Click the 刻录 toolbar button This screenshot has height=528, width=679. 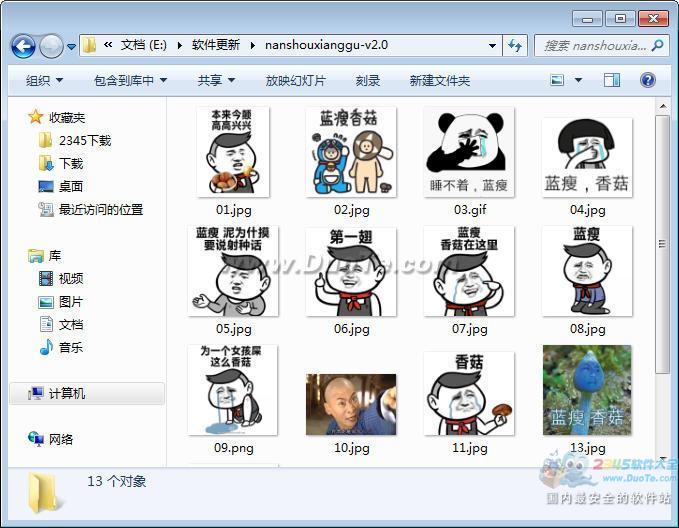pos(368,81)
